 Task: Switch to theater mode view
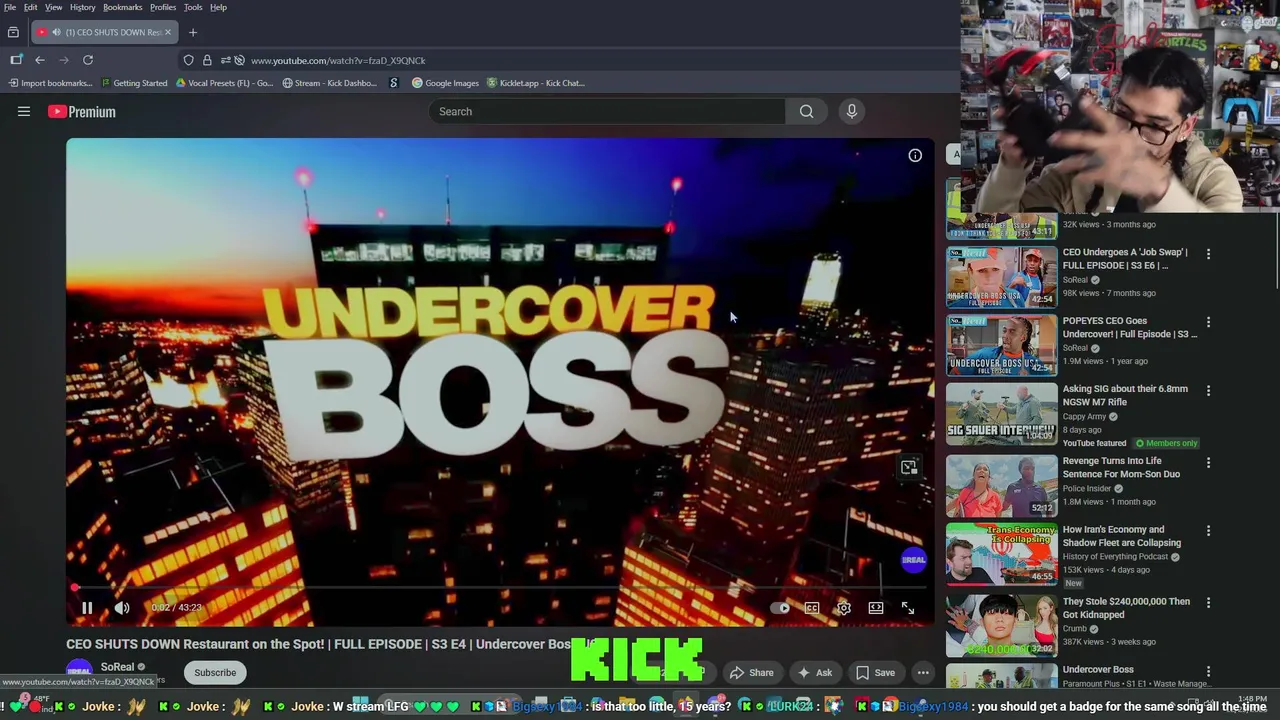[876, 608]
